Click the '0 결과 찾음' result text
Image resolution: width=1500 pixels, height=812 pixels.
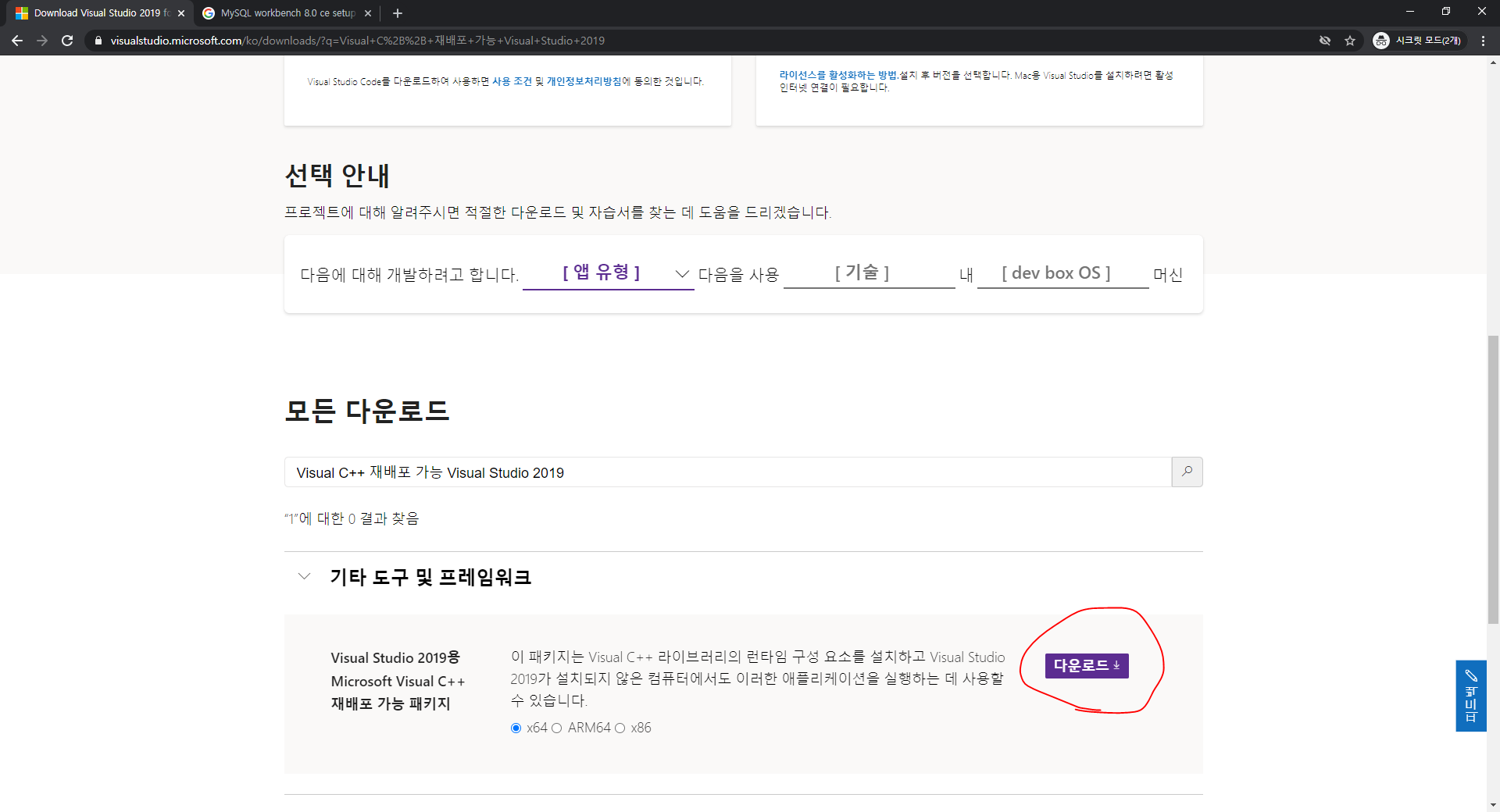tap(384, 518)
